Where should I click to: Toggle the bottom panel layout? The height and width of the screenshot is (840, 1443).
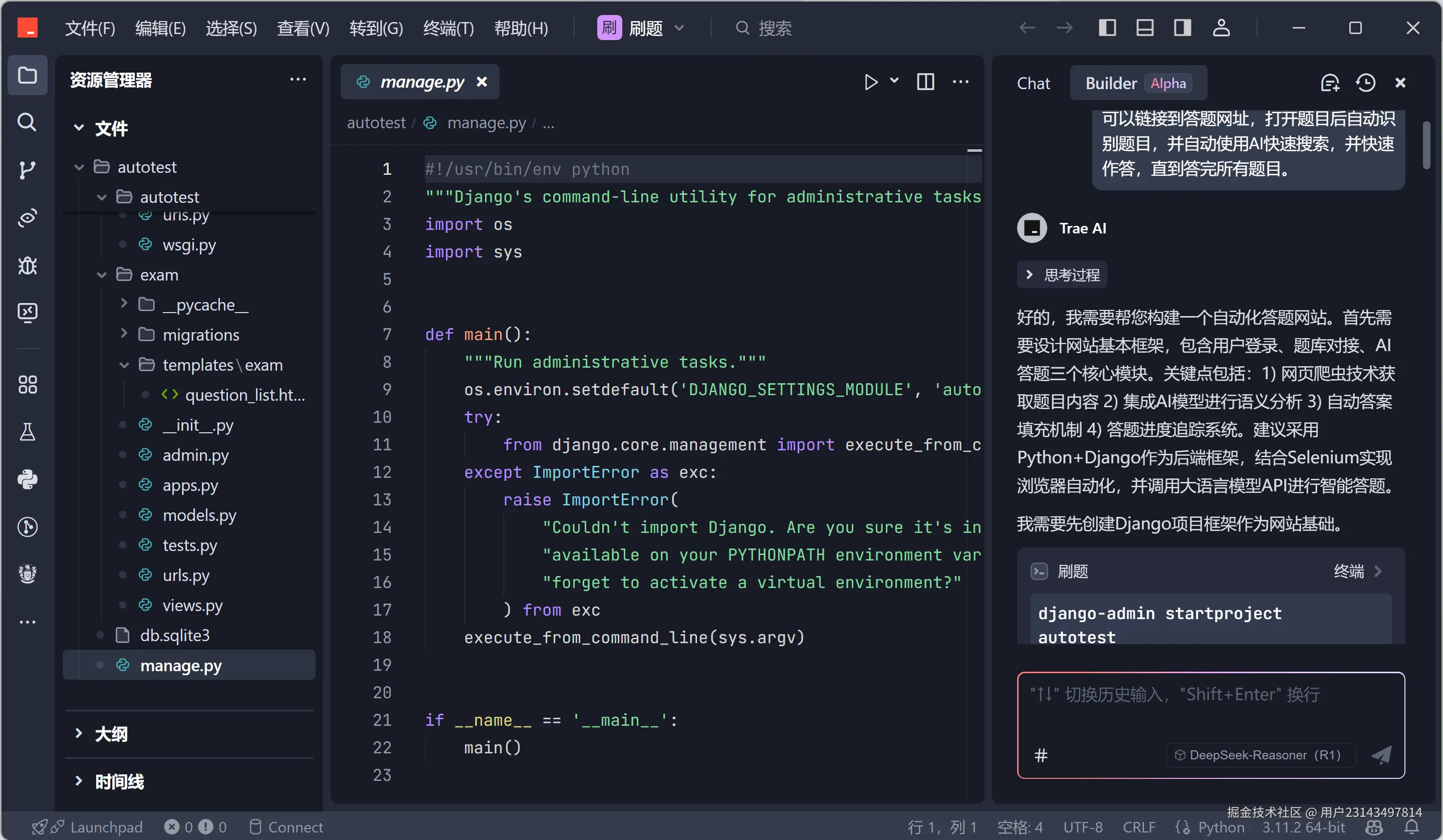1145,28
